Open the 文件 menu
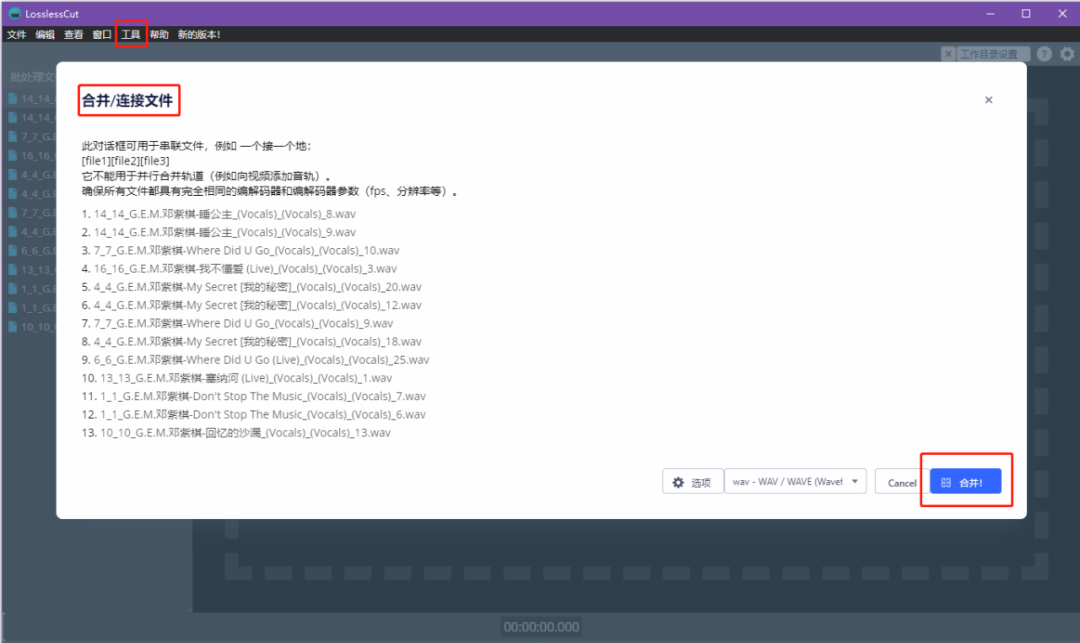Image resolution: width=1080 pixels, height=643 pixels. coord(17,34)
